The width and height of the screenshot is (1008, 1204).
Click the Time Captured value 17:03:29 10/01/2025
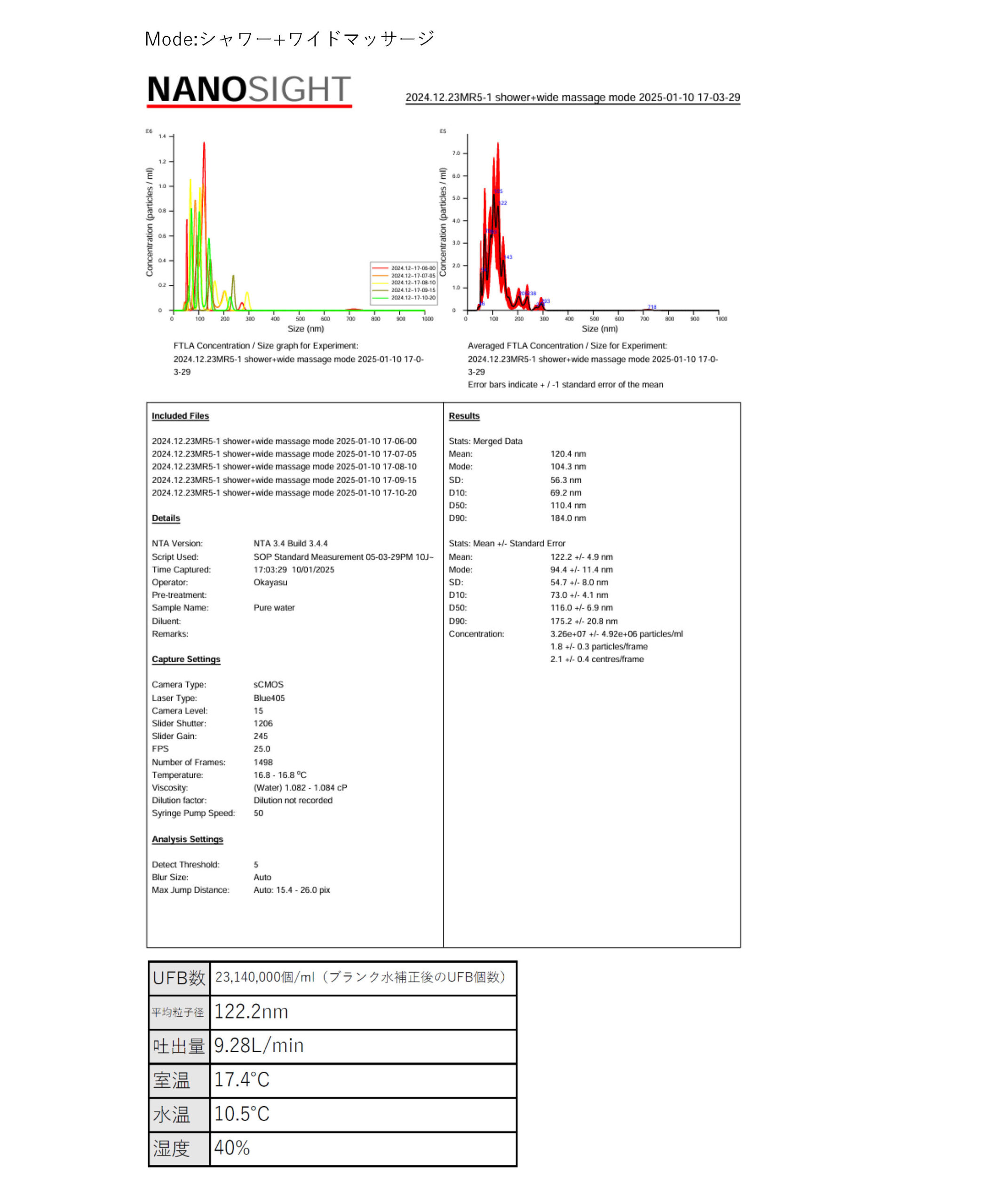tap(294, 570)
